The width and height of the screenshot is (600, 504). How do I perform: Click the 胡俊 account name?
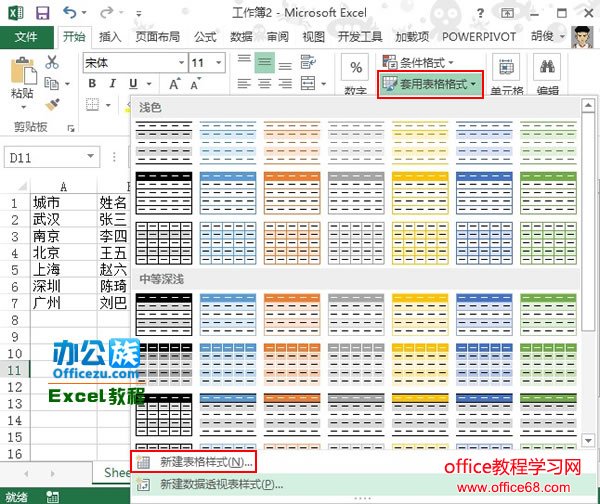click(543, 37)
